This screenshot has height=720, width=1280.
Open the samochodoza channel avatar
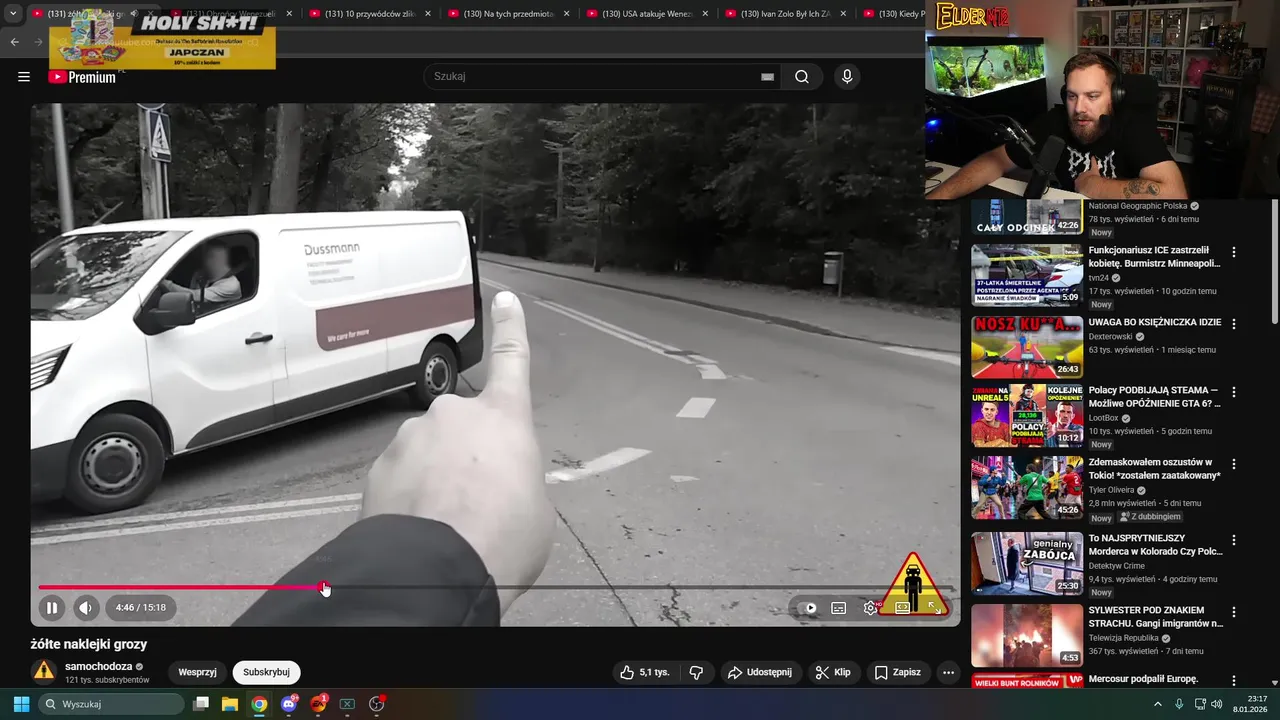pyautogui.click(x=44, y=671)
